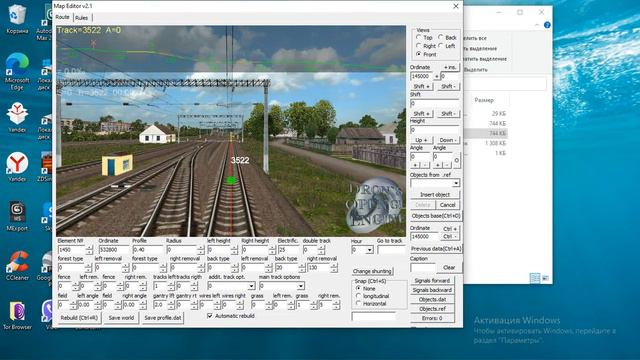Click Rebuild (Ctrl+R) button
640x360 pixels.
point(79,318)
